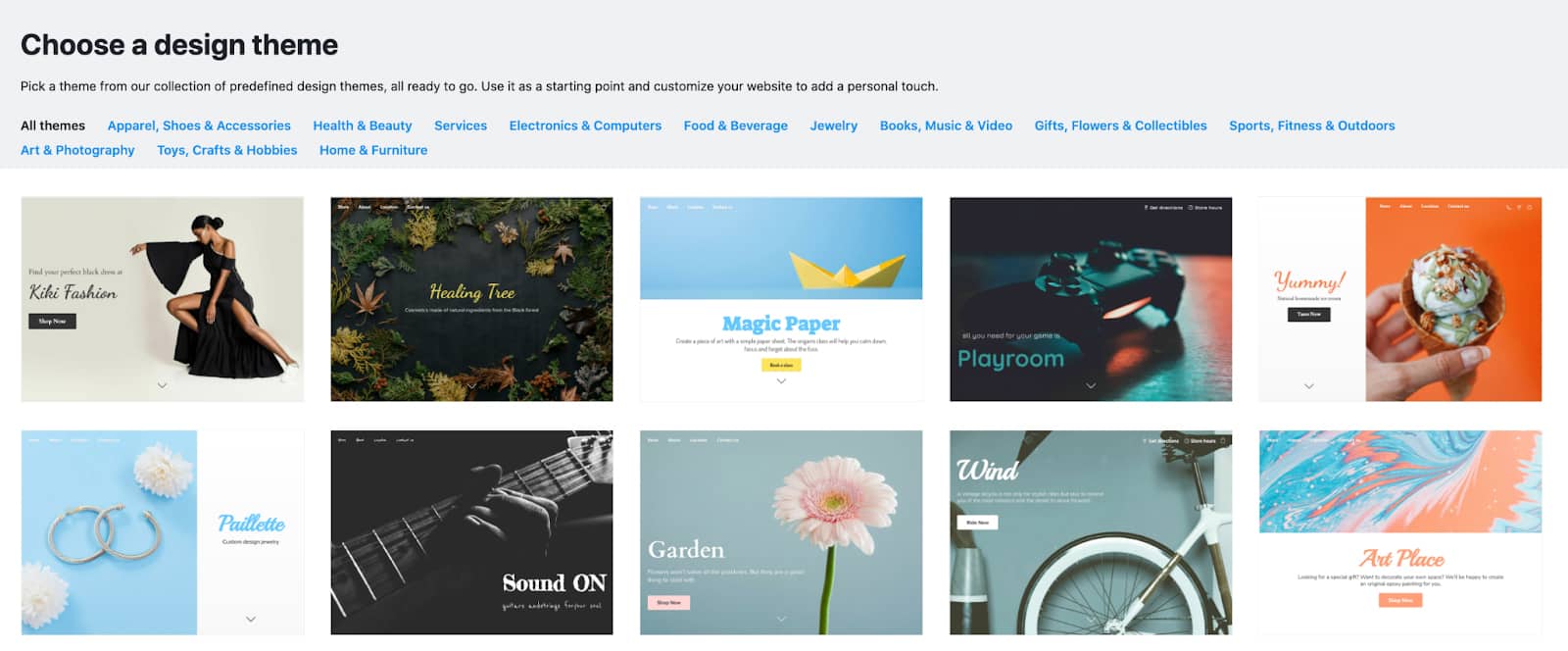Image resolution: width=1568 pixels, height=651 pixels.
Task: Choose the Magic Paper theme
Action: pos(781,299)
